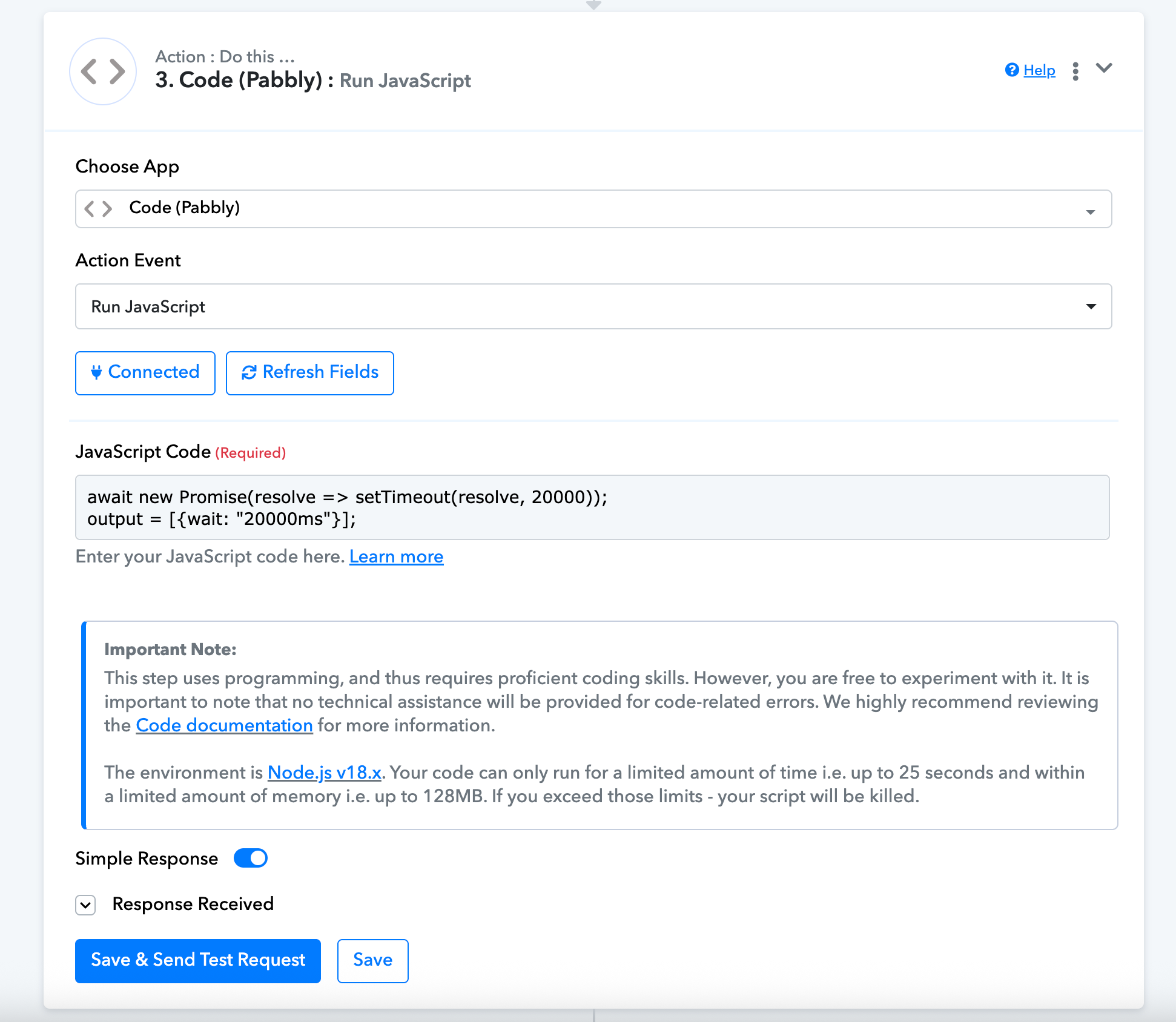1176x1022 pixels.
Task: Toggle the Simple Response switch
Action: pyautogui.click(x=251, y=858)
